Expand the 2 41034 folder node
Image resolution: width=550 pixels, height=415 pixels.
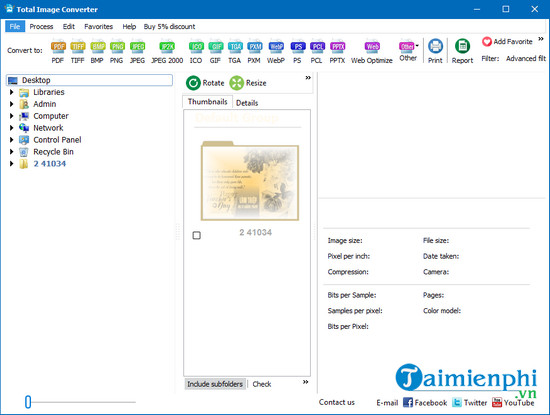pos(12,164)
